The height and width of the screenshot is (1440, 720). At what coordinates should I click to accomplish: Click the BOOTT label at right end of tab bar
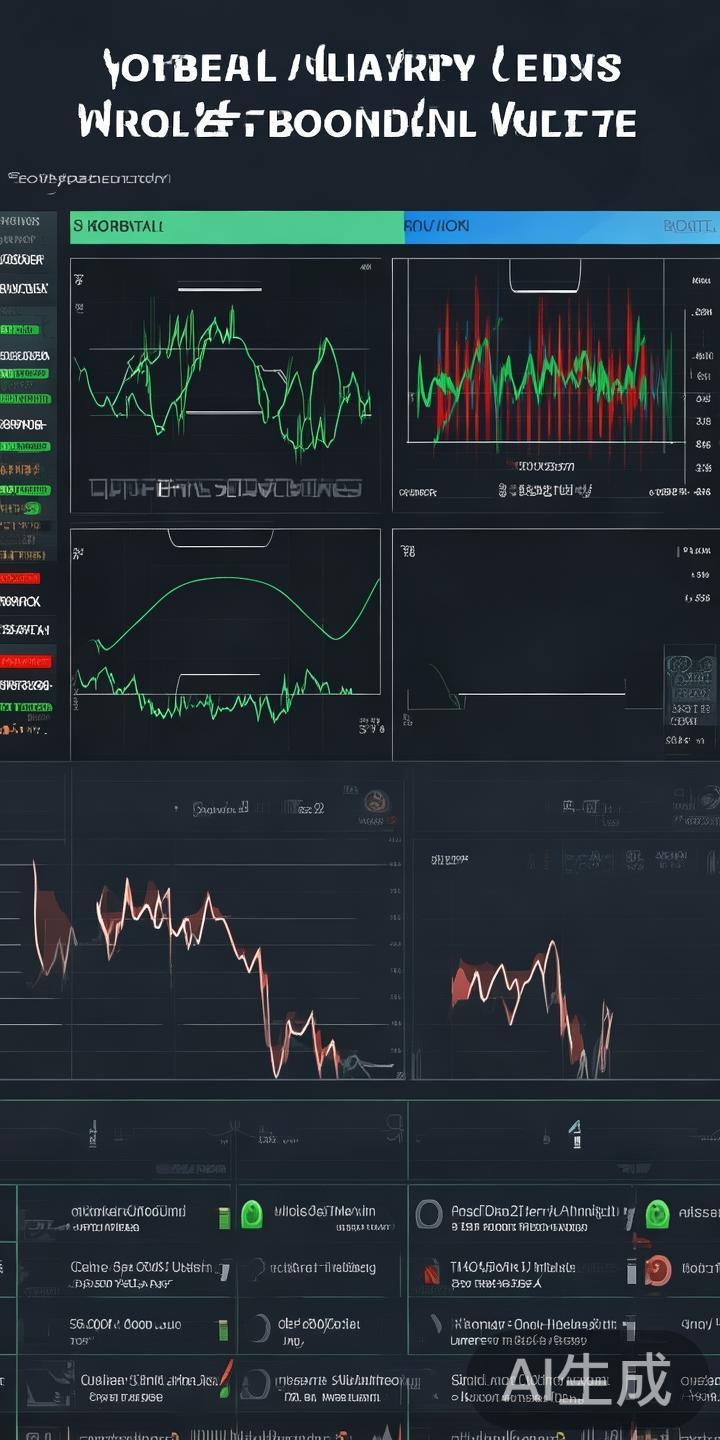[689, 227]
